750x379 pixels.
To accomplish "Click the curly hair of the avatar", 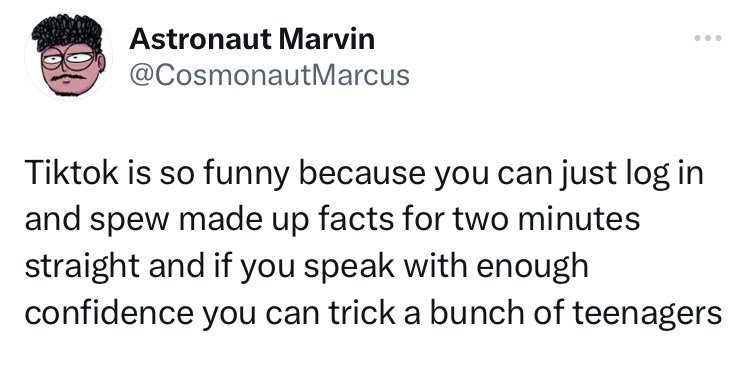I will 67,31.
